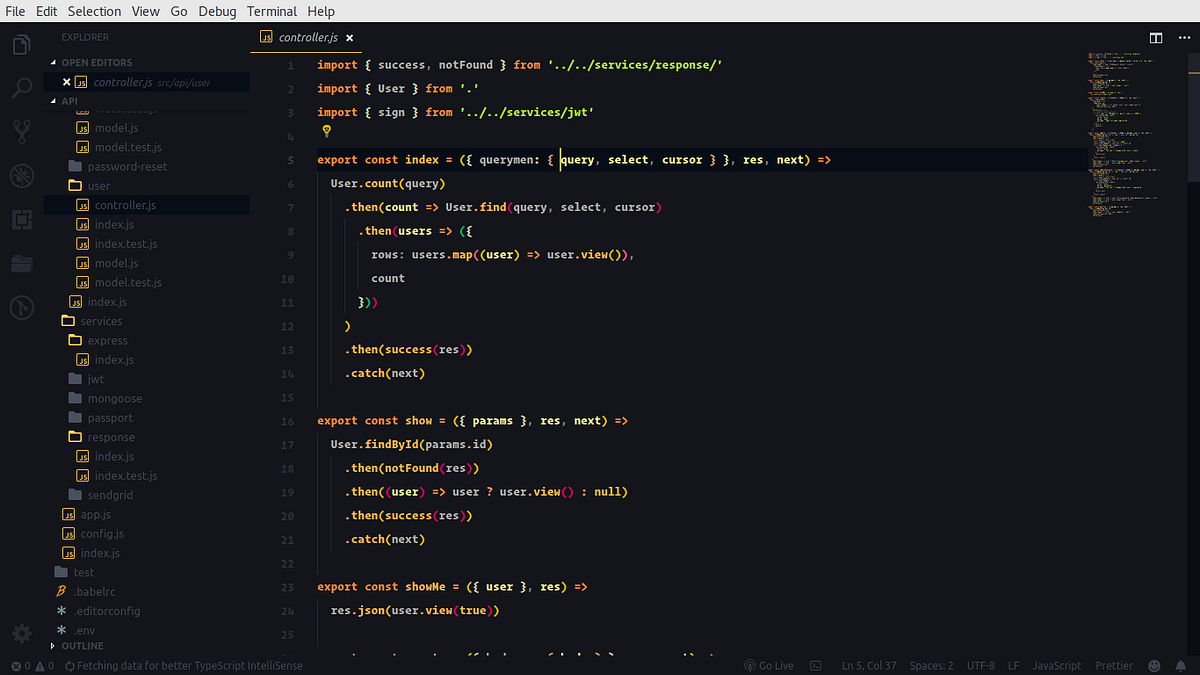This screenshot has width=1200, height=675.
Task: Change indentation via Spaces: 2 indicator
Action: (x=931, y=664)
